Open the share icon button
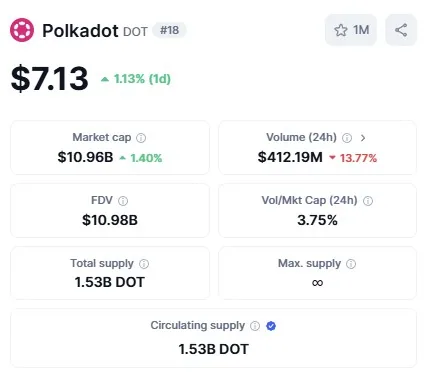Image resolution: width=424 pixels, height=372 pixels. click(x=401, y=30)
